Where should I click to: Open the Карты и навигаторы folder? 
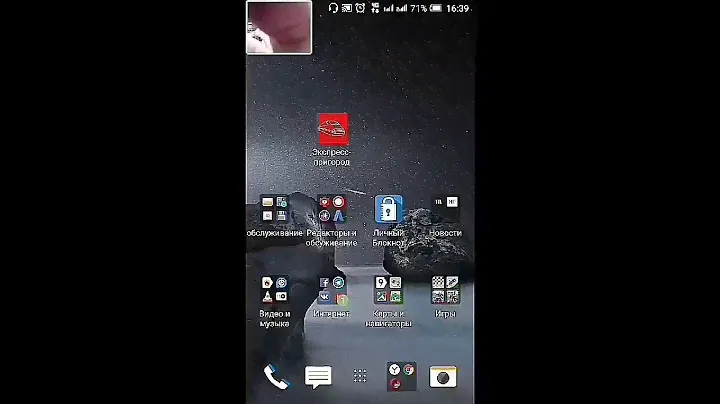click(x=388, y=291)
